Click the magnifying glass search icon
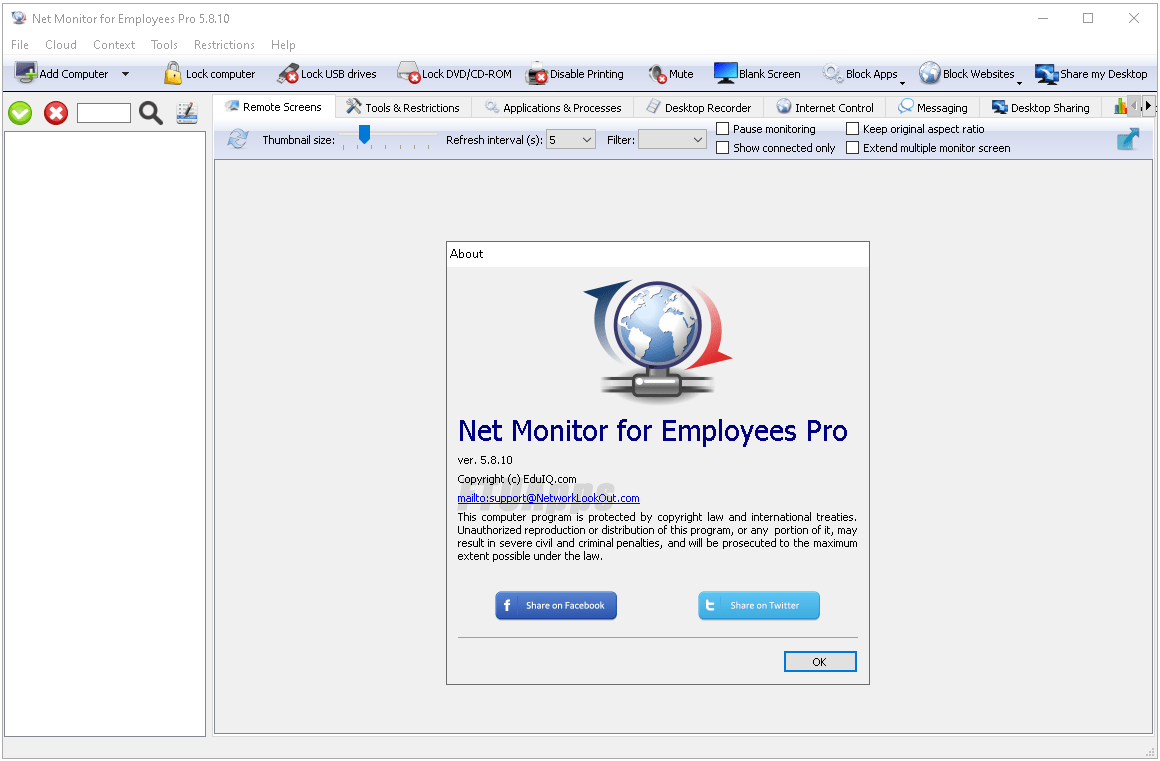This screenshot has height=761, width=1160. coord(151,113)
